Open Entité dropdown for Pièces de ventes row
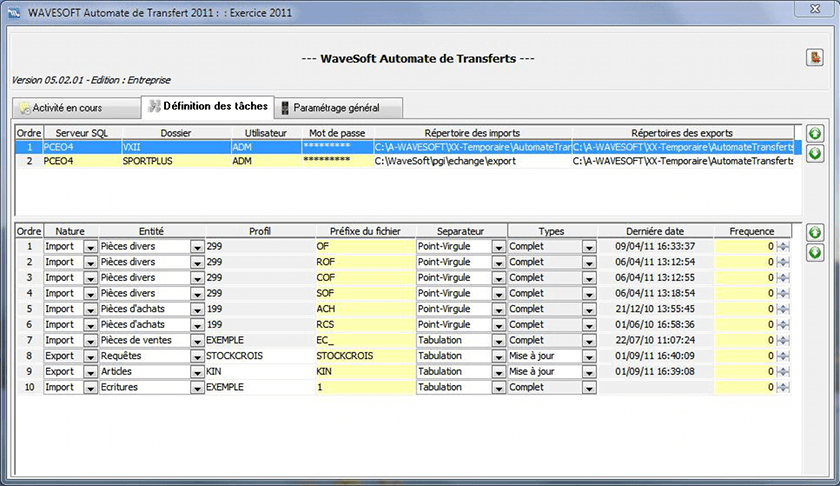 pos(197,341)
